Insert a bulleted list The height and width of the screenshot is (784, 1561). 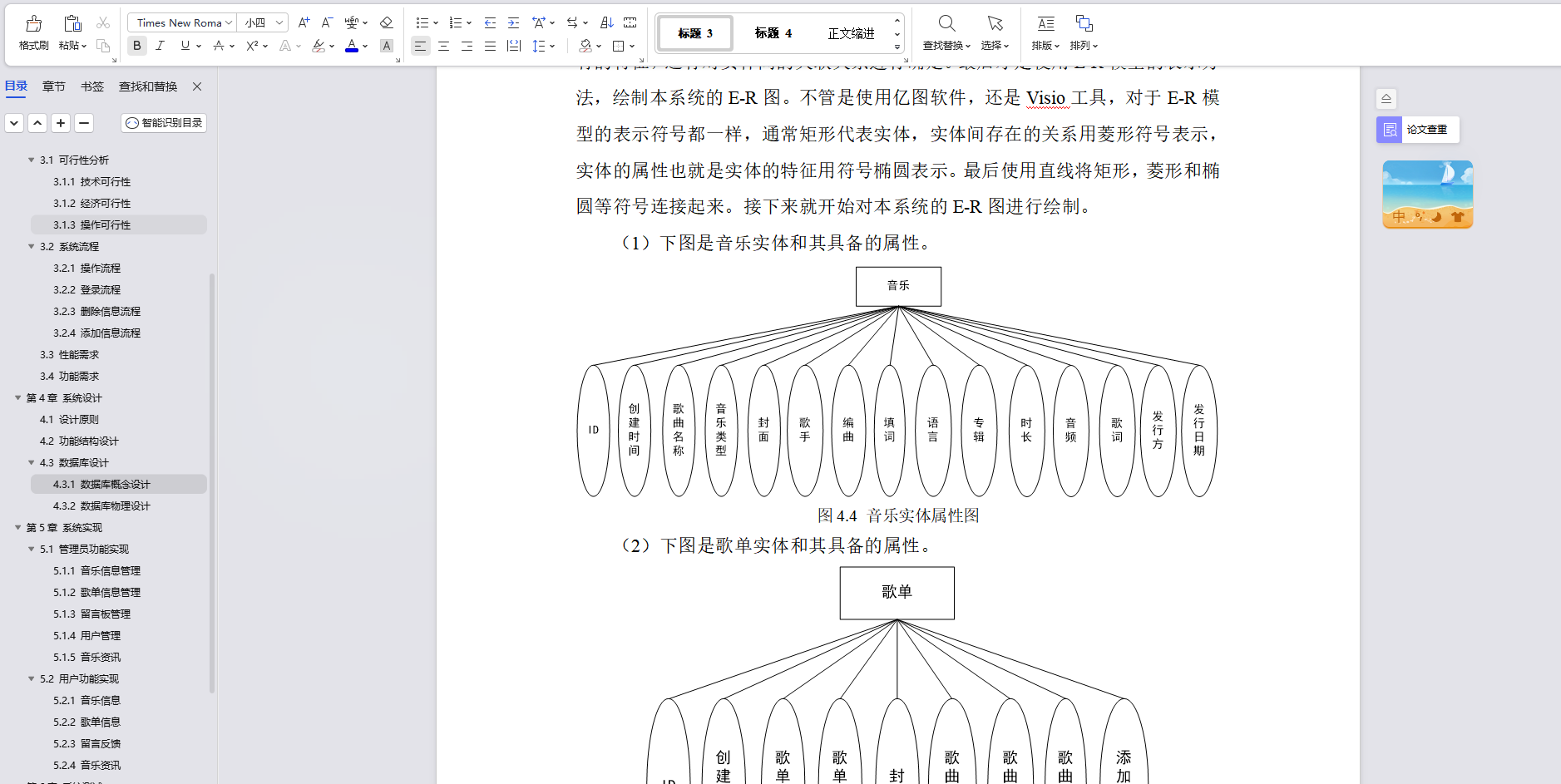[422, 22]
